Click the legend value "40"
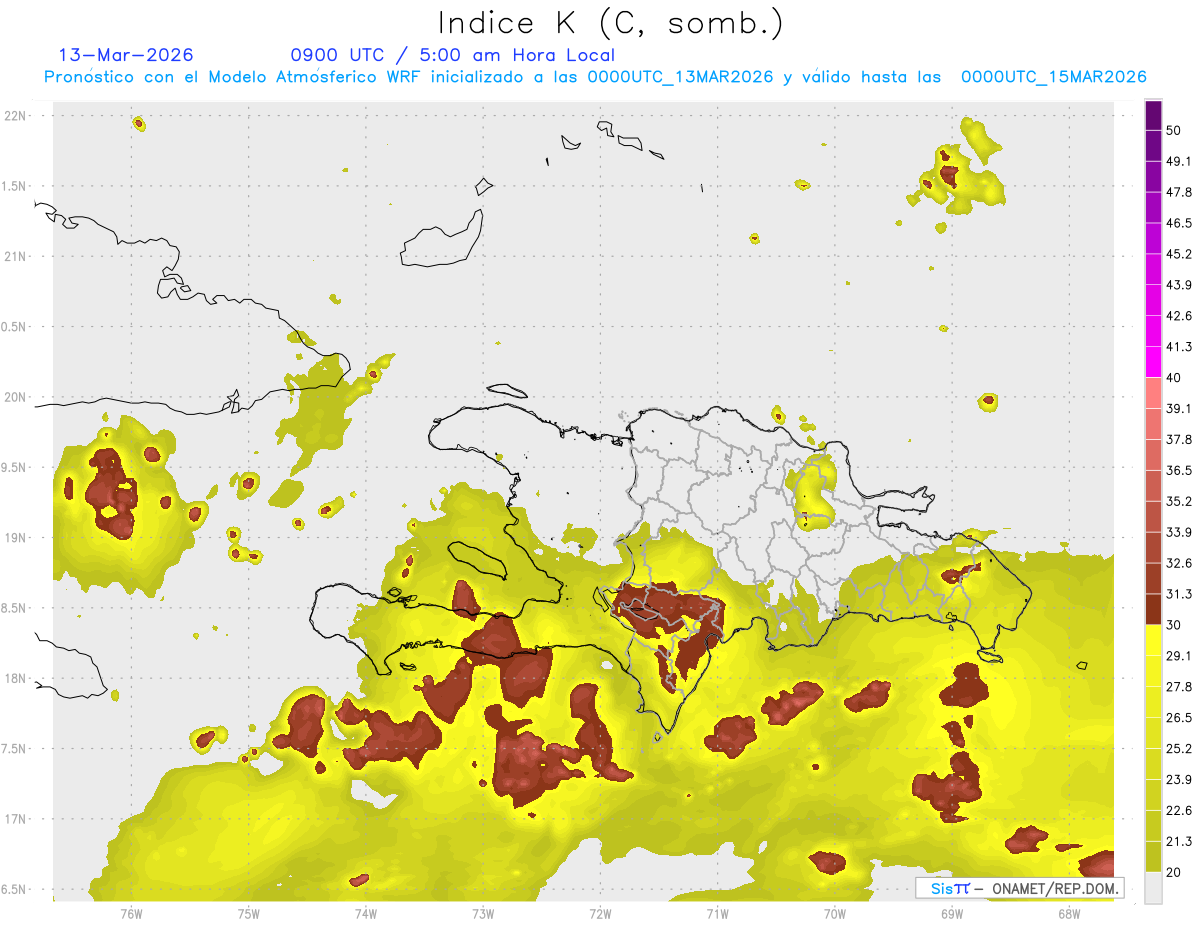This screenshot has height=927, width=1200. pyautogui.click(x=1175, y=378)
